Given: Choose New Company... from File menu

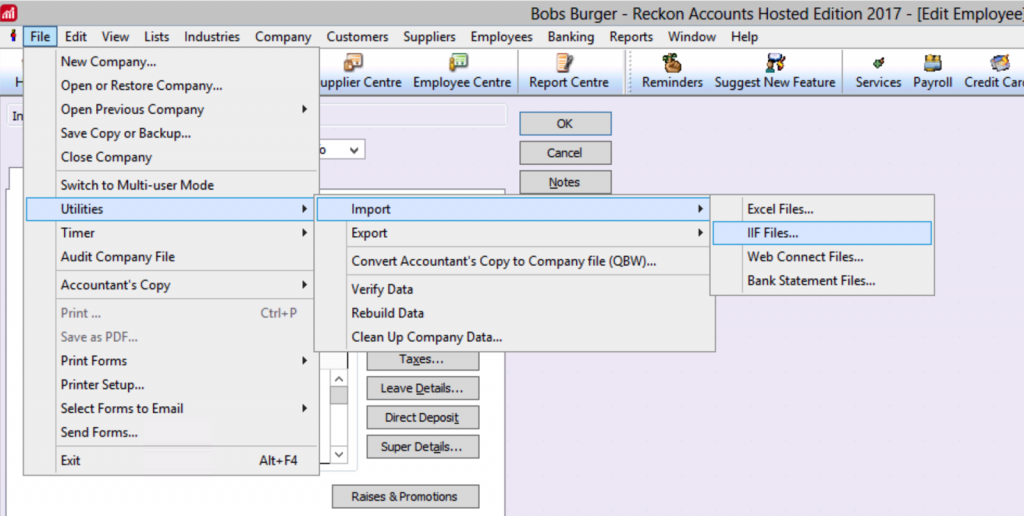Looking at the screenshot, I should tap(172, 62).
